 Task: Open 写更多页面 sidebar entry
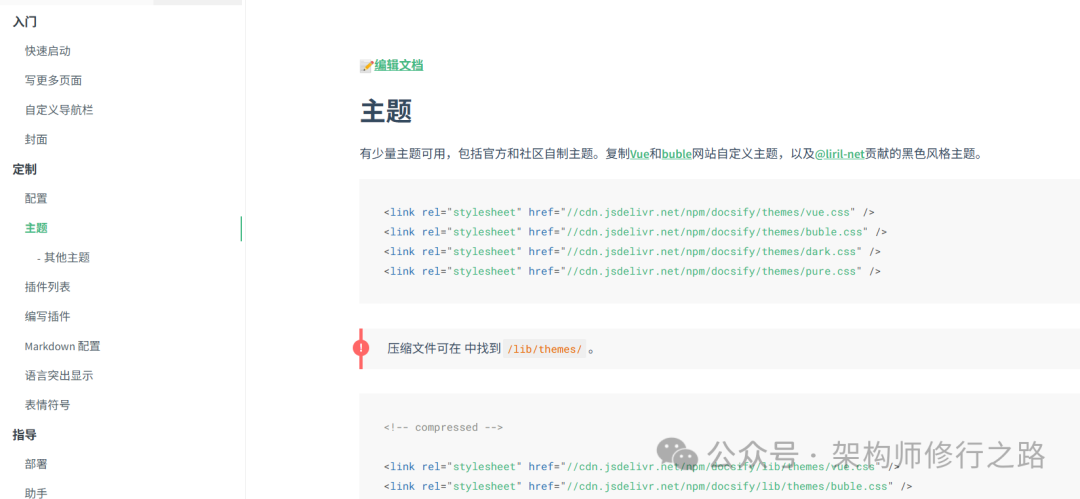pos(53,81)
